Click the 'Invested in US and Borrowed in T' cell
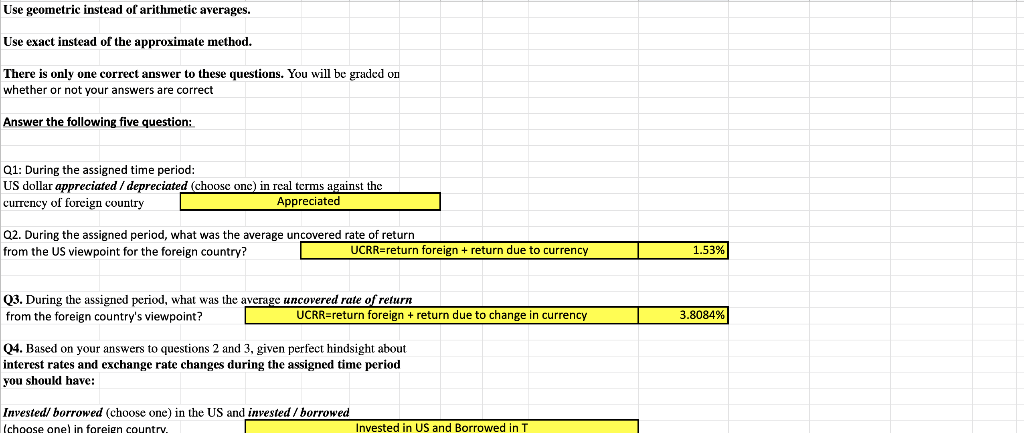 (441, 427)
